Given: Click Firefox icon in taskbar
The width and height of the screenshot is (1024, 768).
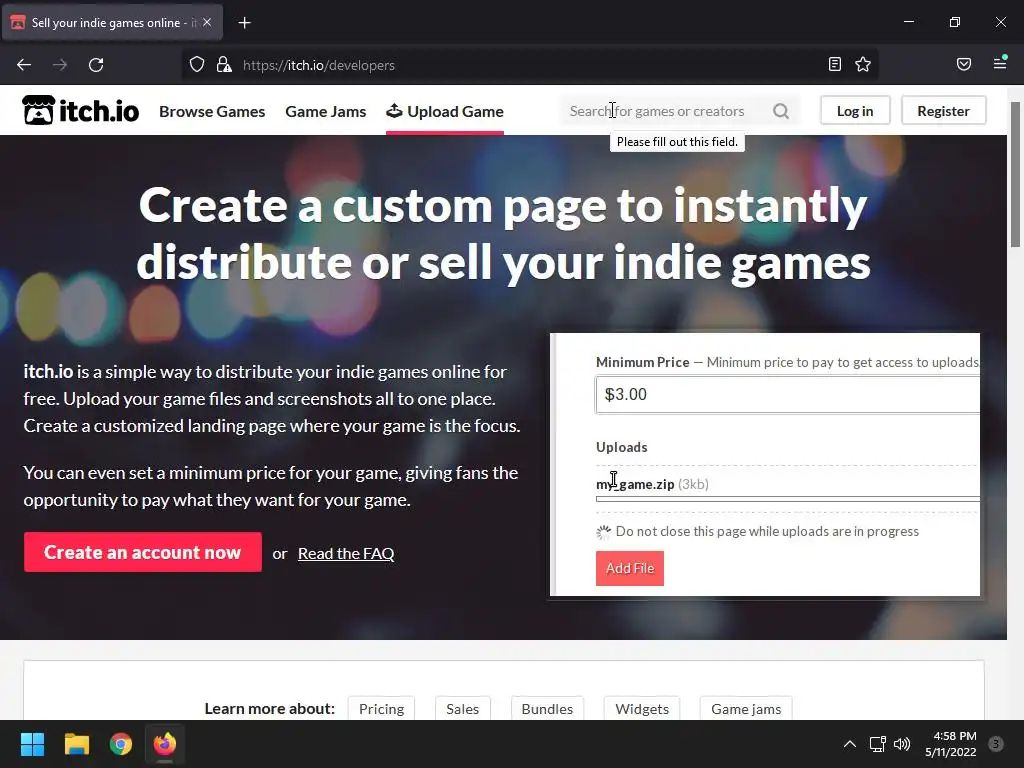Looking at the screenshot, I should pos(165,744).
